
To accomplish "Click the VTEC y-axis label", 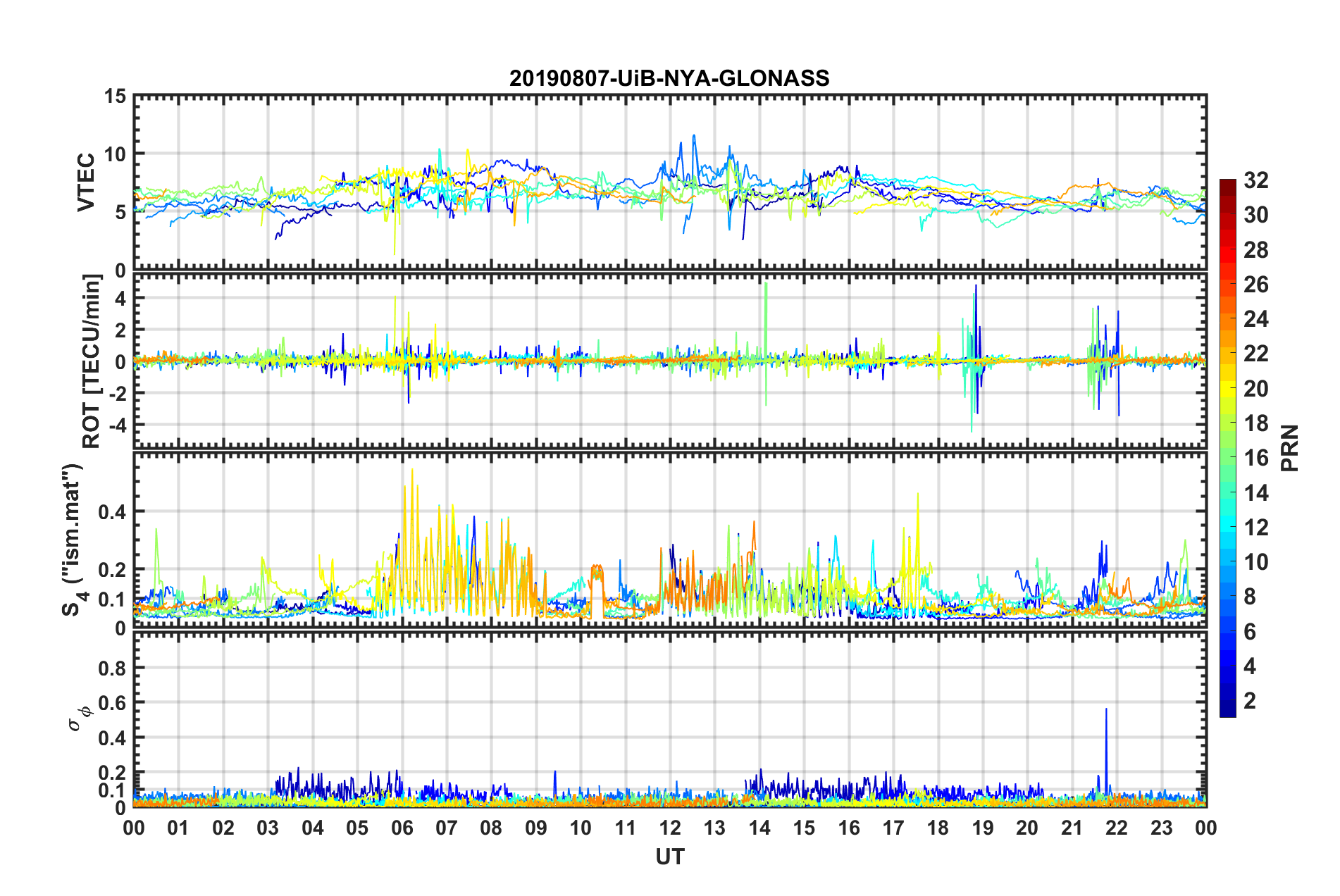I will 86,182.
